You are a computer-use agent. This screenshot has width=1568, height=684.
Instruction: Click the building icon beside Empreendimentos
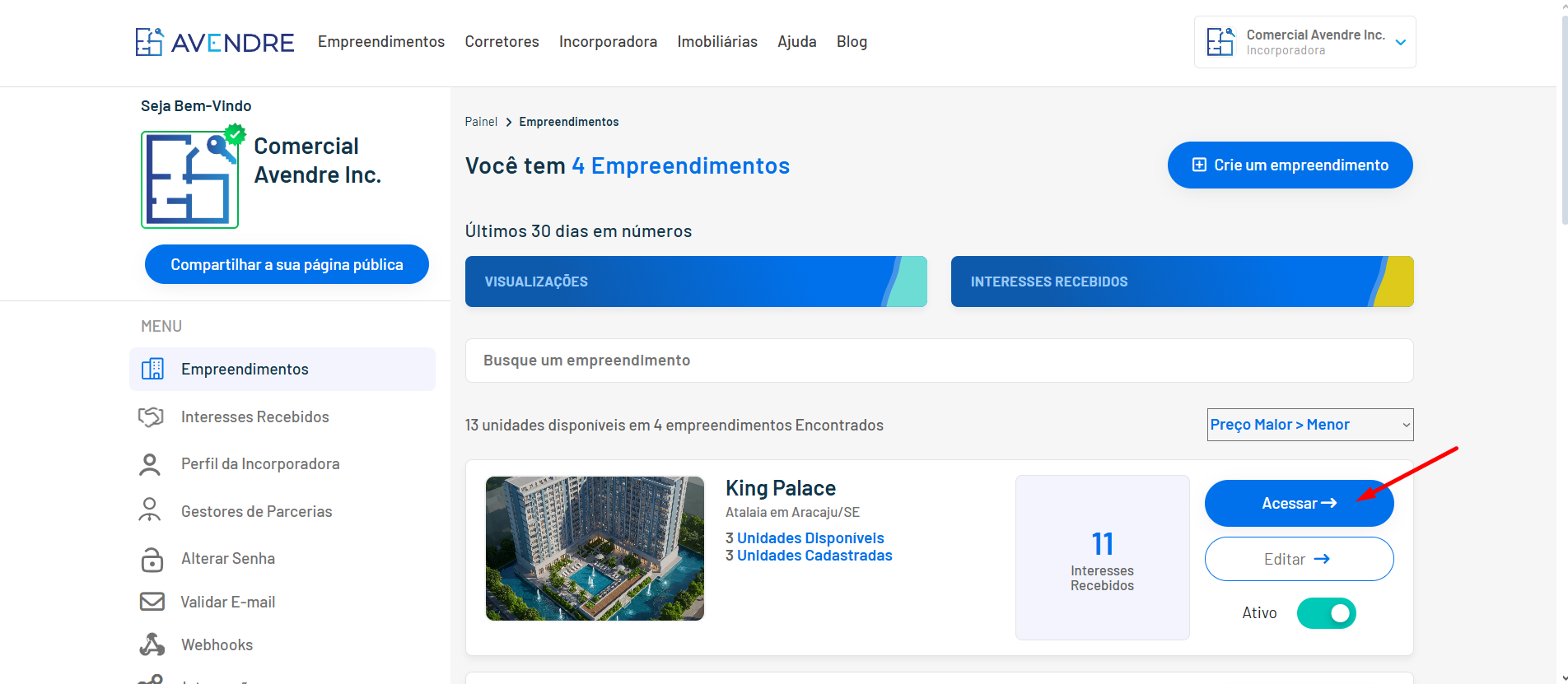(152, 369)
